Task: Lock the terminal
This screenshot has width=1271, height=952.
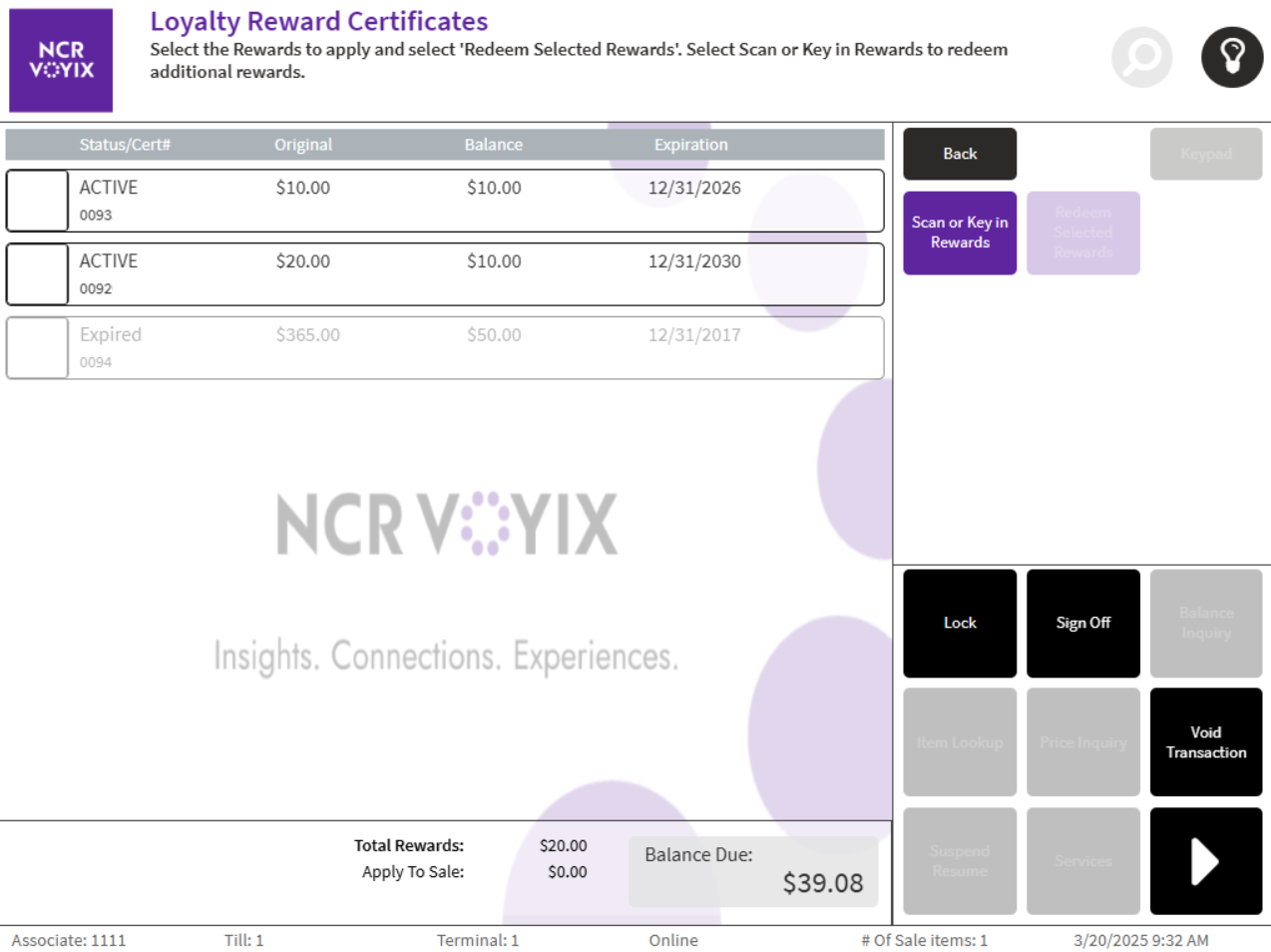Action: [960, 623]
